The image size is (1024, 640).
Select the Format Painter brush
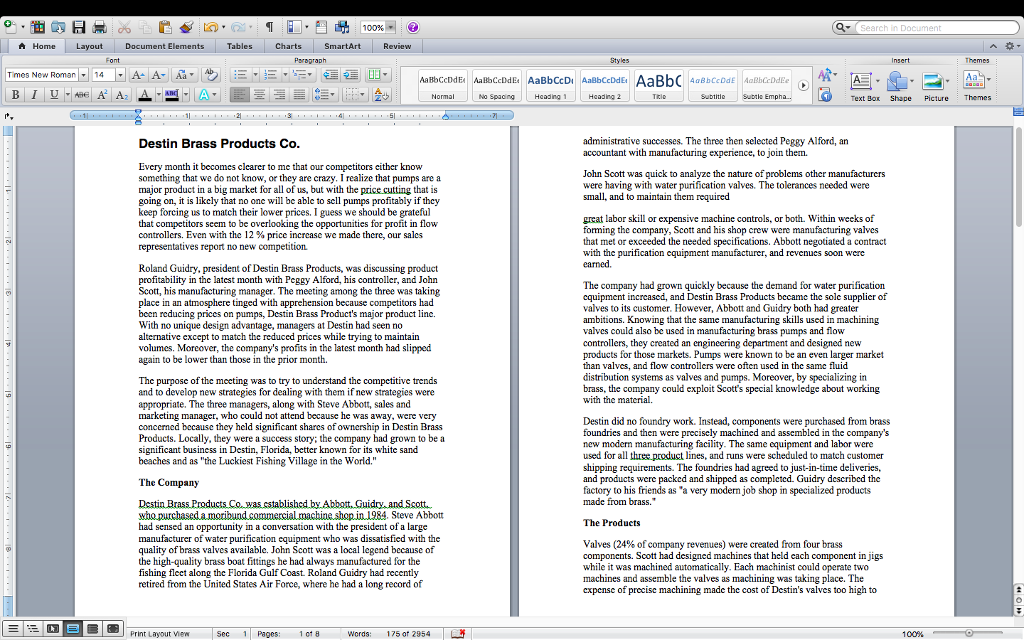point(186,27)
